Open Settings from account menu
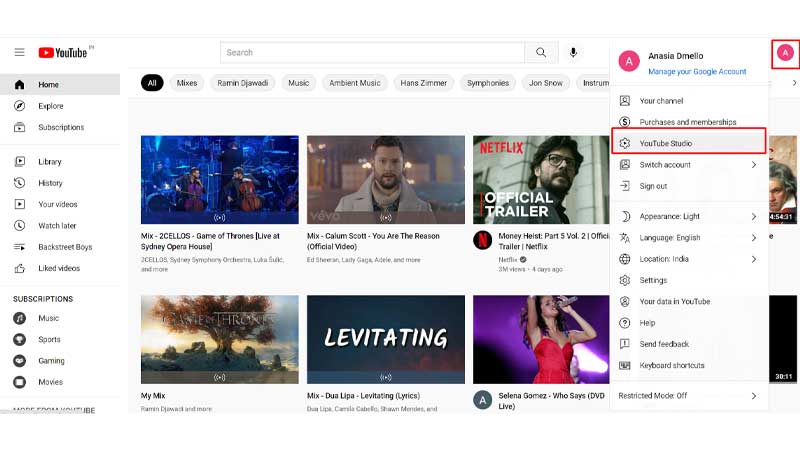This screenshot has height=450, width=800. [x=689, y=280]
